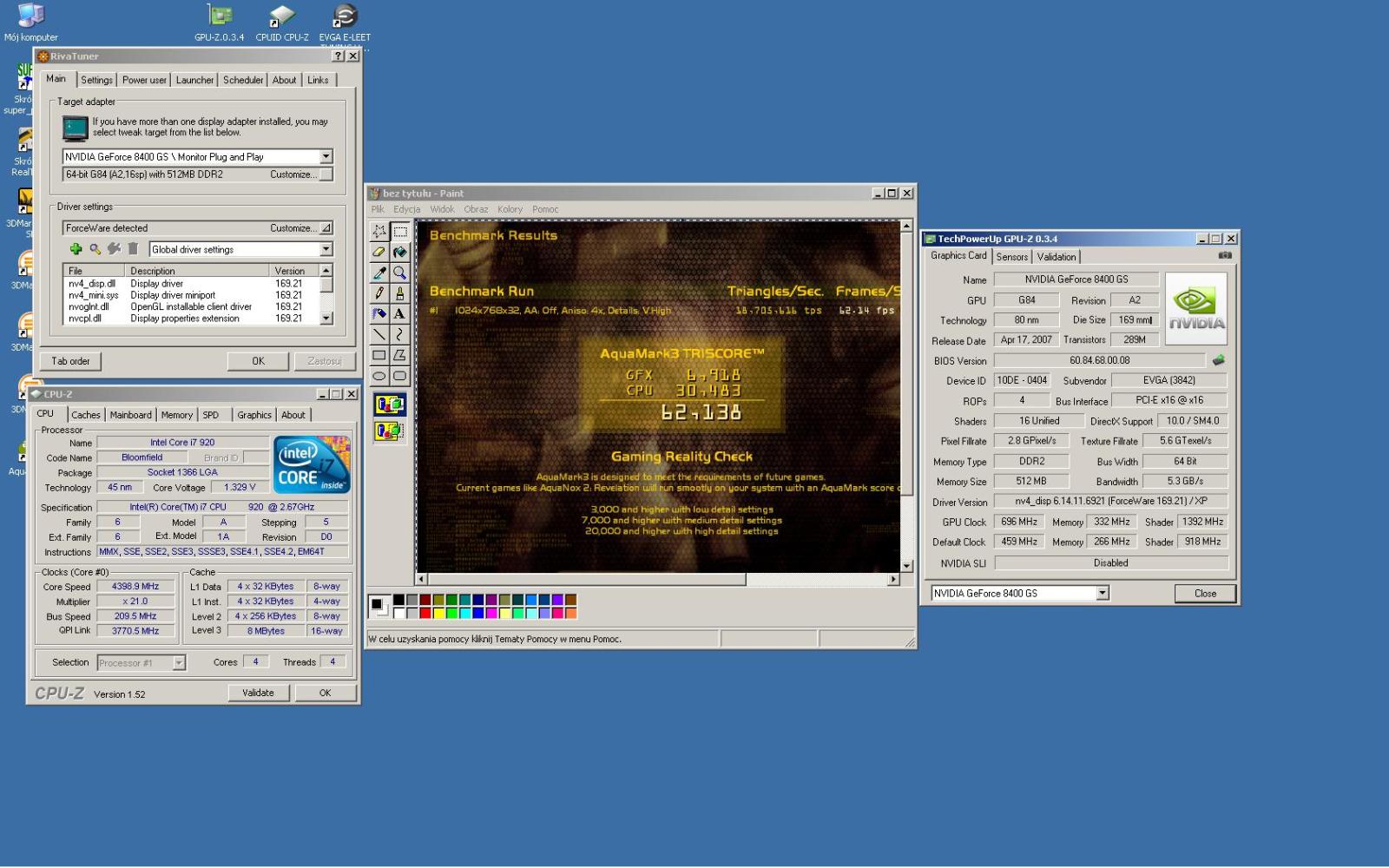Activate the Pick Color eyedropper tool

coord(379,273)
